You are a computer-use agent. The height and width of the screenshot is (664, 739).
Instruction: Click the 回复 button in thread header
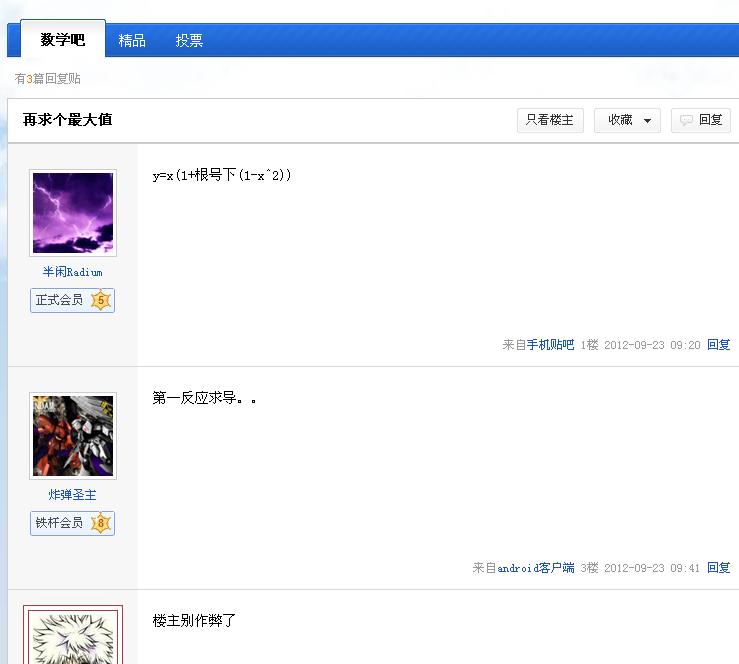click(701, 120)
